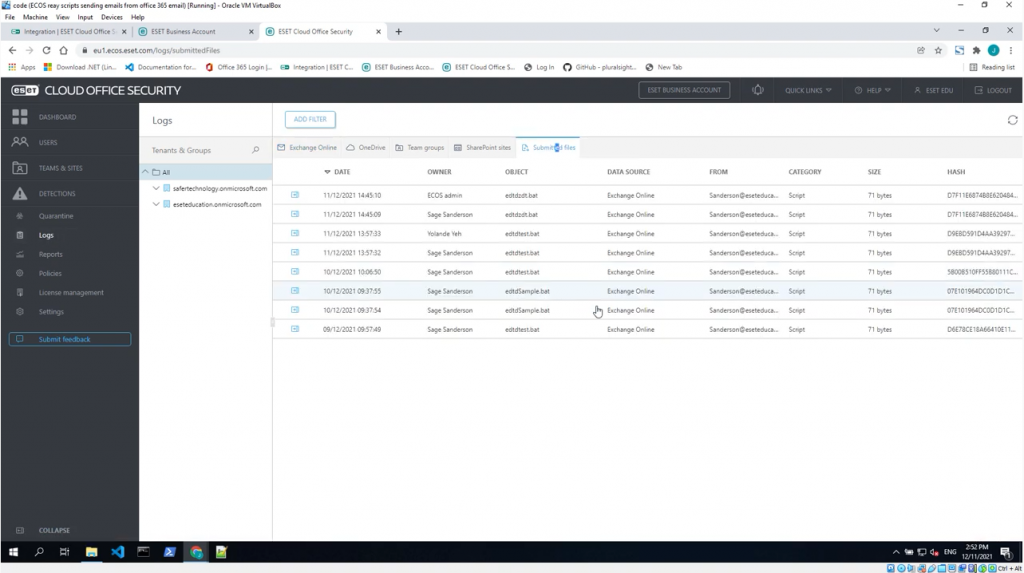Open the Users section icon

pos(20,142)
